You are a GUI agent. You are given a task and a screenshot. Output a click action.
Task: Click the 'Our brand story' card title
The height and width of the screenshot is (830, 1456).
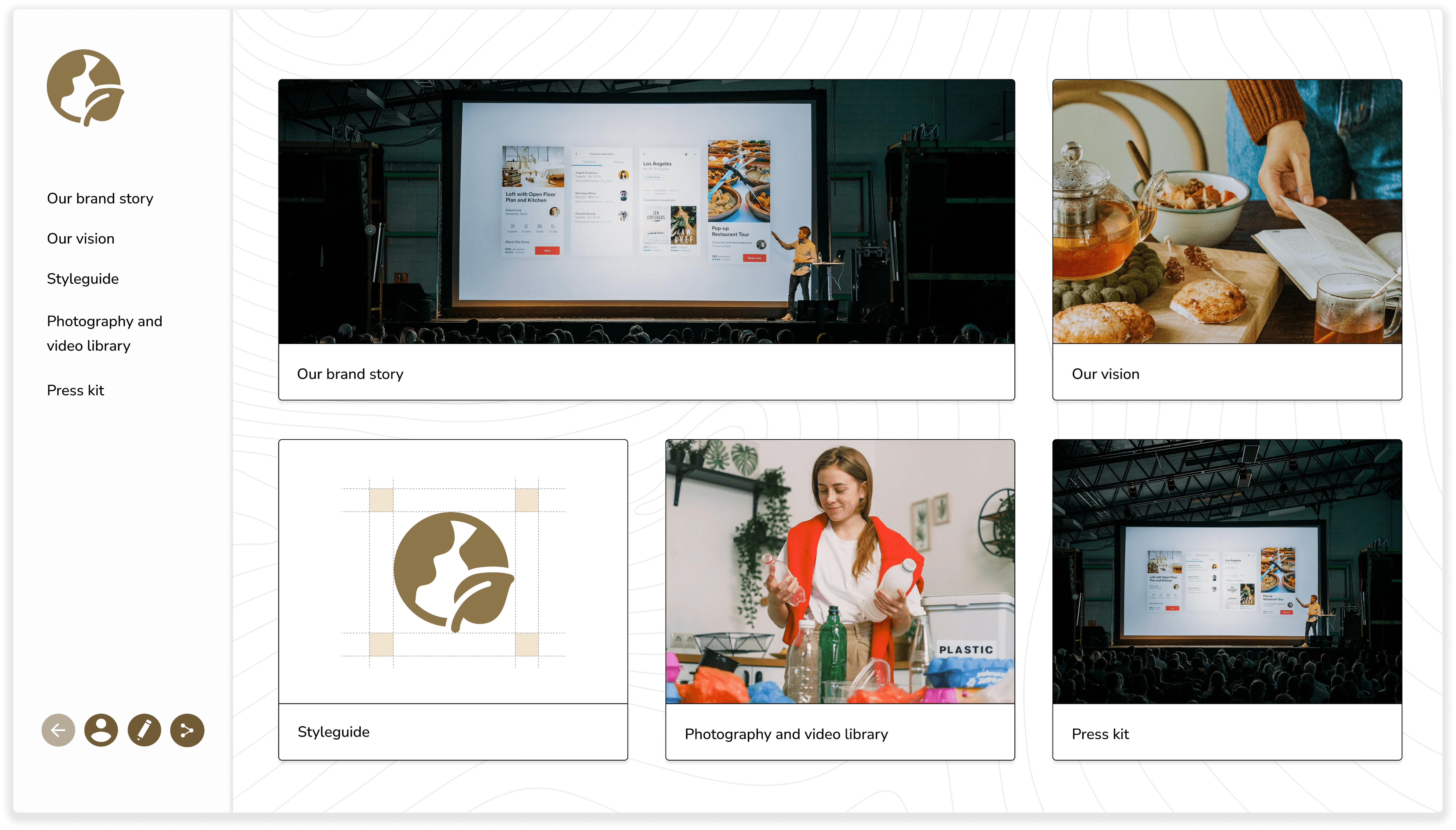pyautogui.click(x=350, y=374)
